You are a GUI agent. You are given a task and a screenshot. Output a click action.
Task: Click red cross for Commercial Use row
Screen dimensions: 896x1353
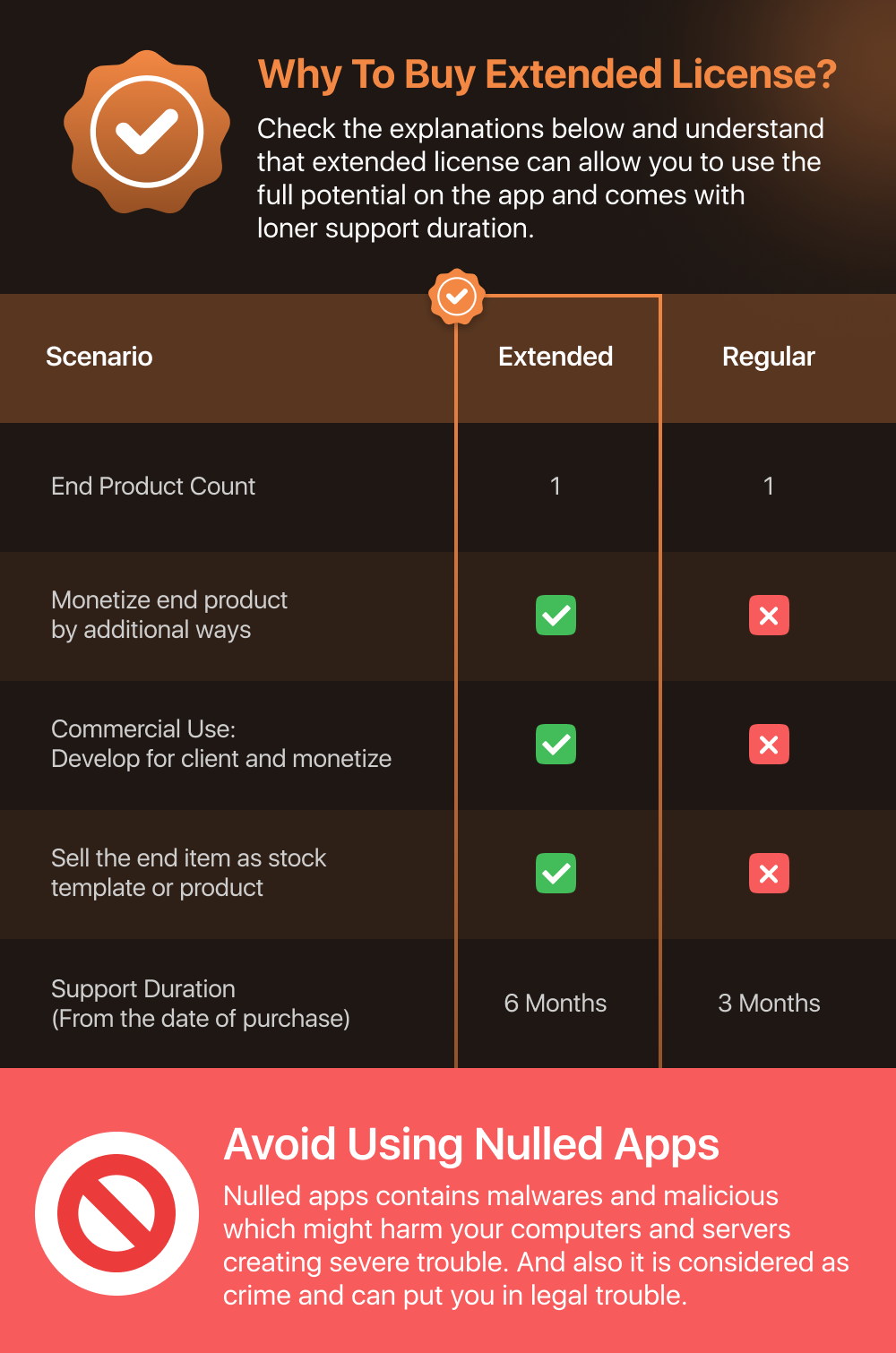pos(769,745)
